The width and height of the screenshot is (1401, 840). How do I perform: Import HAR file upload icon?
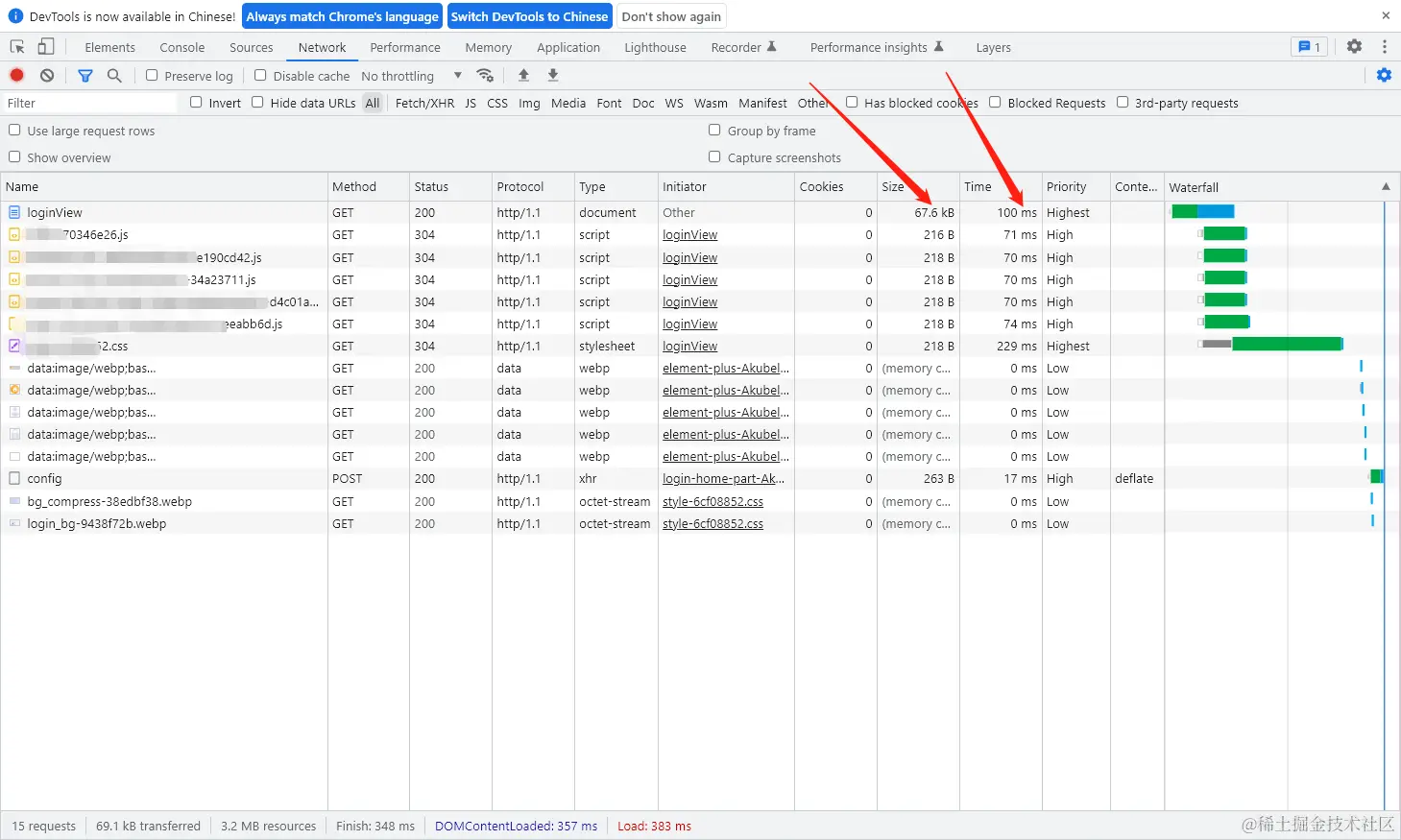point(523,75)
